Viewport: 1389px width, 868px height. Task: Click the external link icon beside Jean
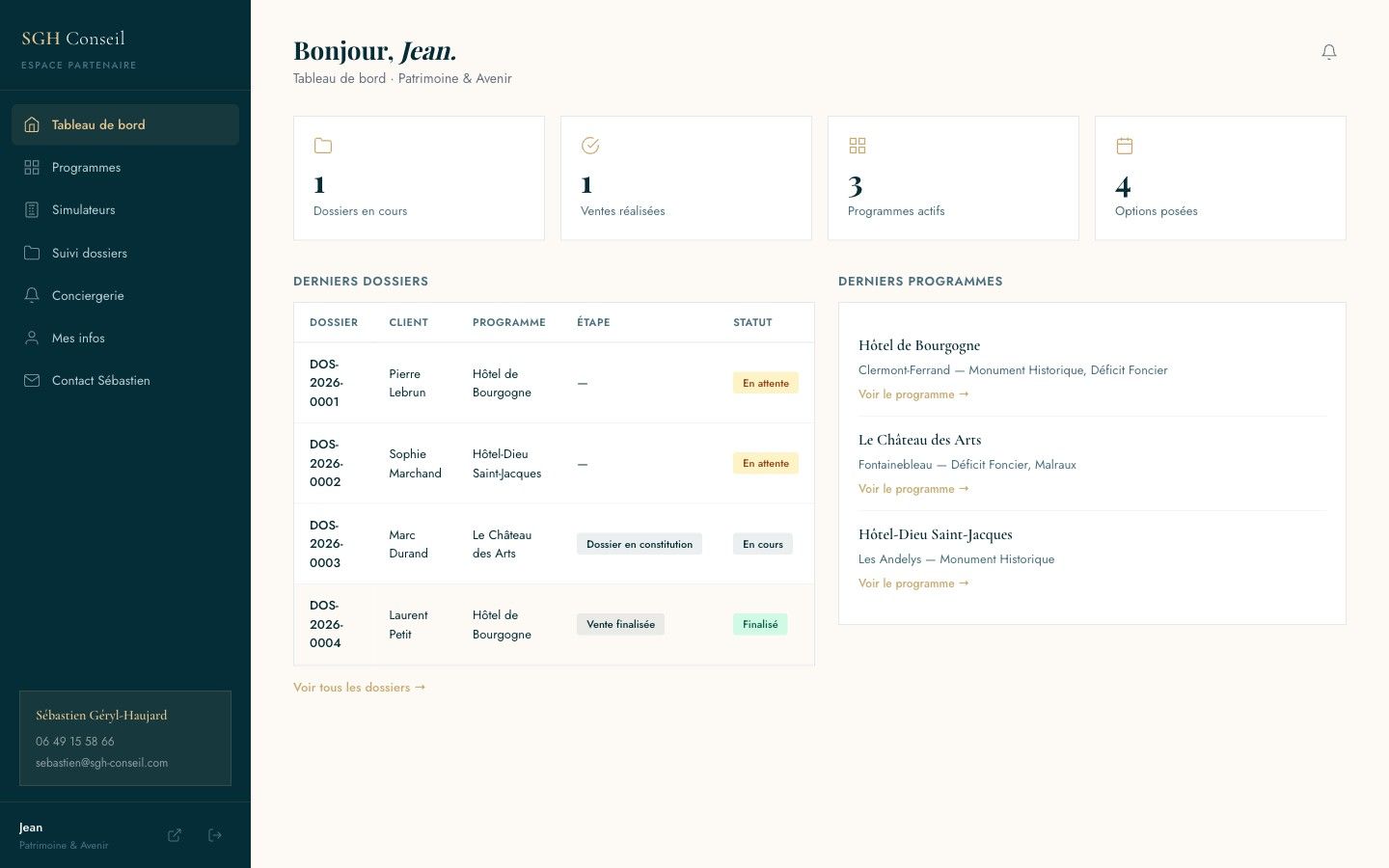point(175,834)
